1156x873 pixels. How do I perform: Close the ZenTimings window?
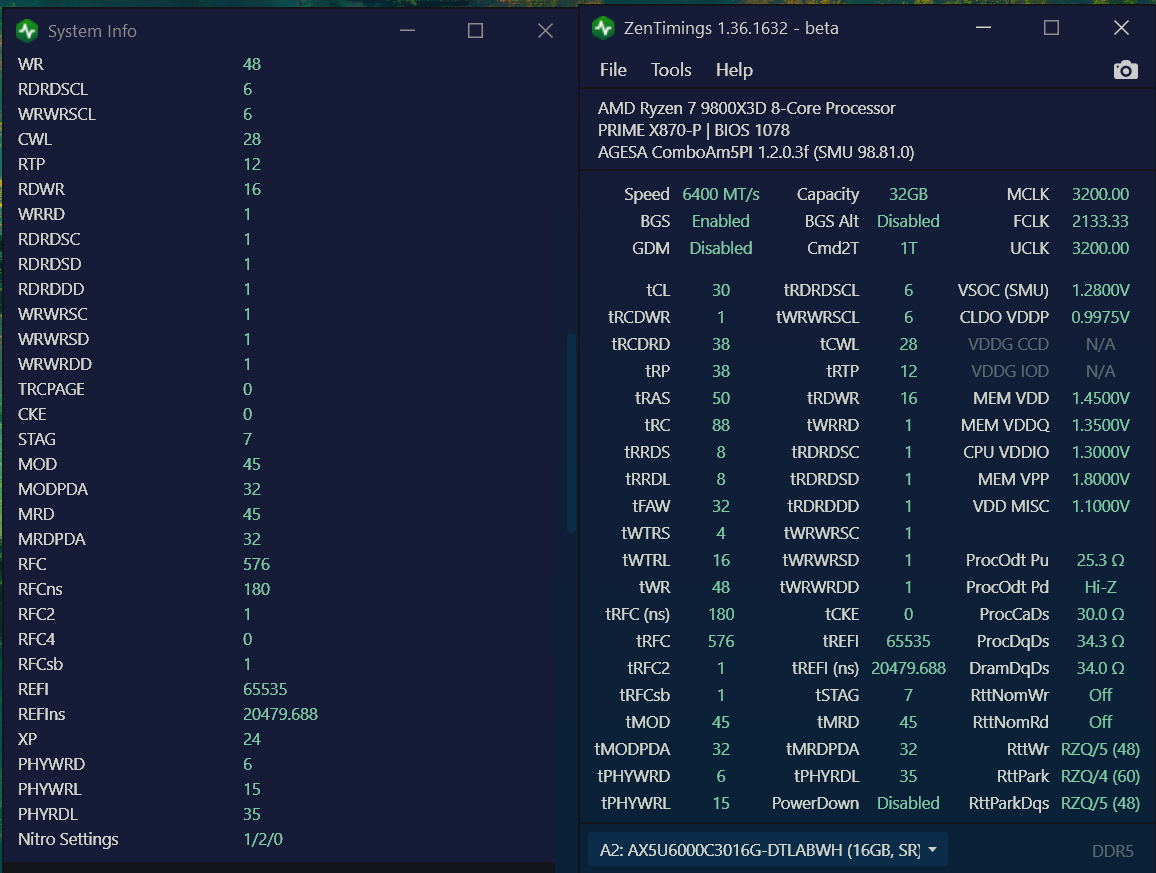point(1121,28)
